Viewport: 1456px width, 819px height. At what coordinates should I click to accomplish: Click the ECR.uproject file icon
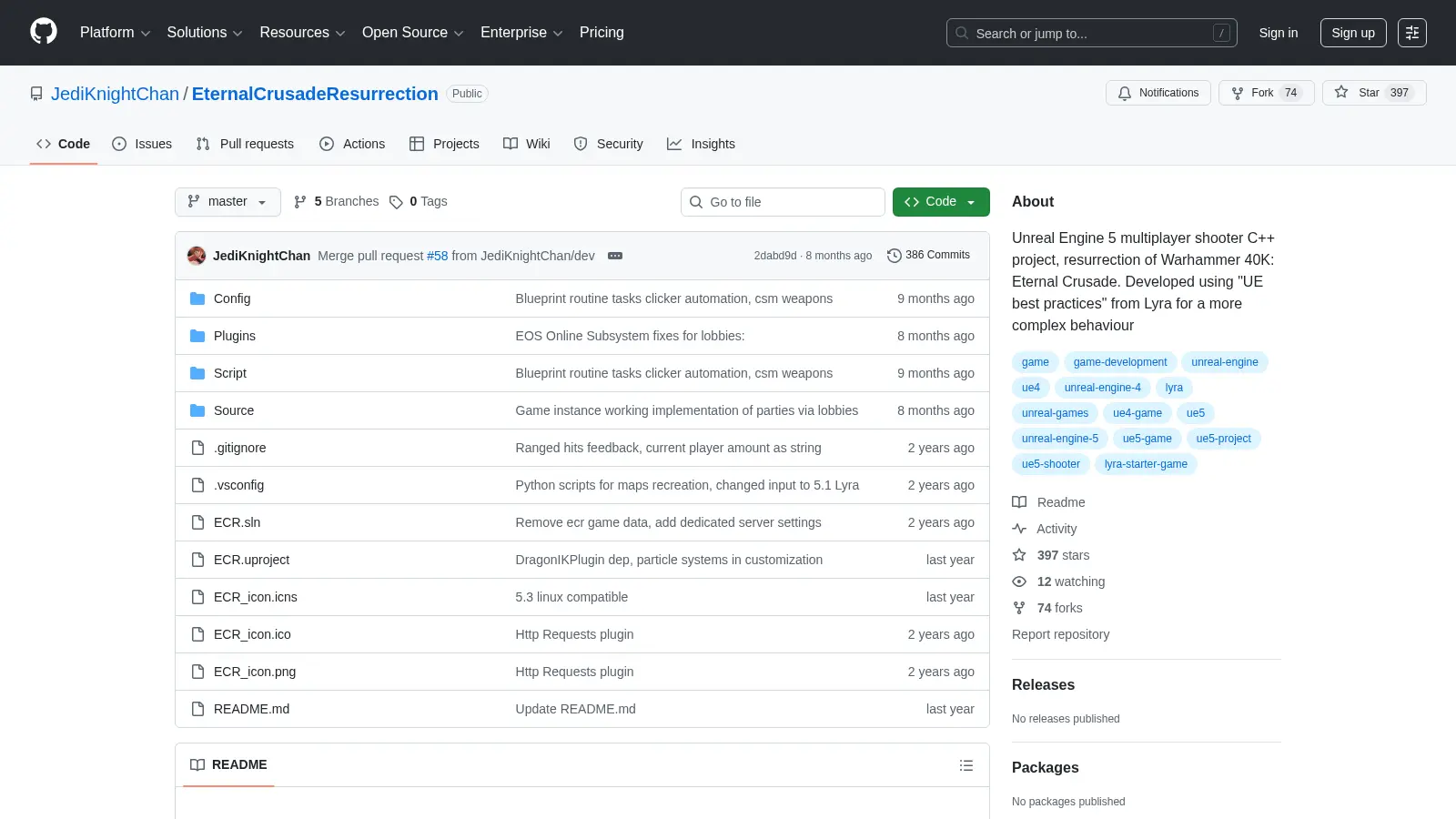click(197, 560)
